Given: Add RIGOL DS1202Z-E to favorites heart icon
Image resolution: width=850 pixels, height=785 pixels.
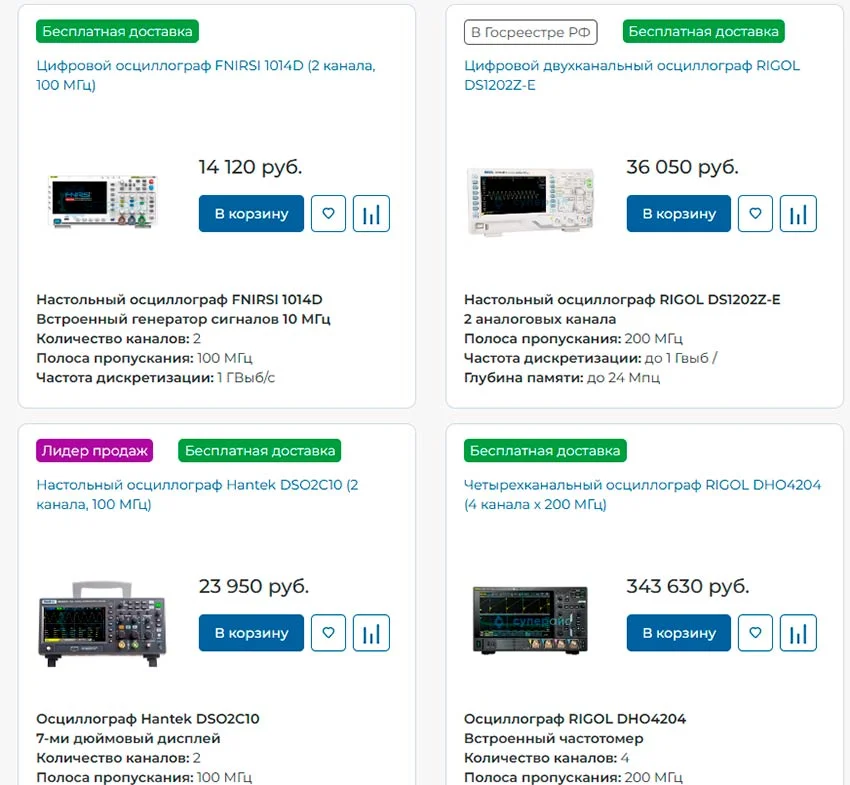Looking at the screenshot, I should pyautogui.click(x=755, y=214).
